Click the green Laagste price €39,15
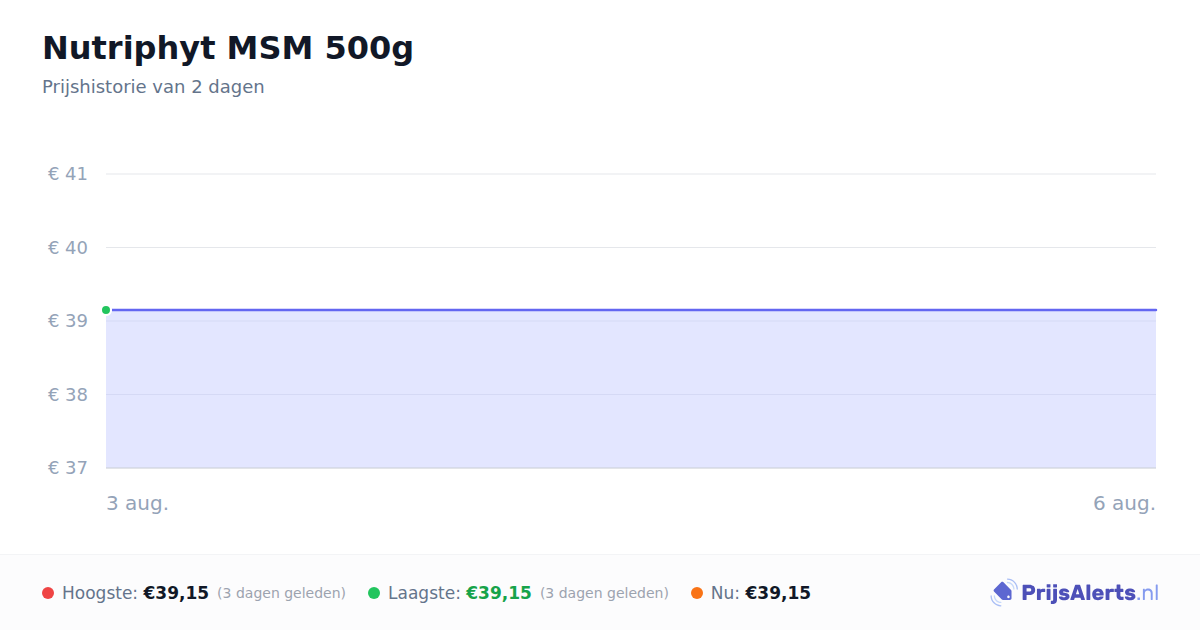The width and height of the screenshot is (1200, 630). point(499,593)
